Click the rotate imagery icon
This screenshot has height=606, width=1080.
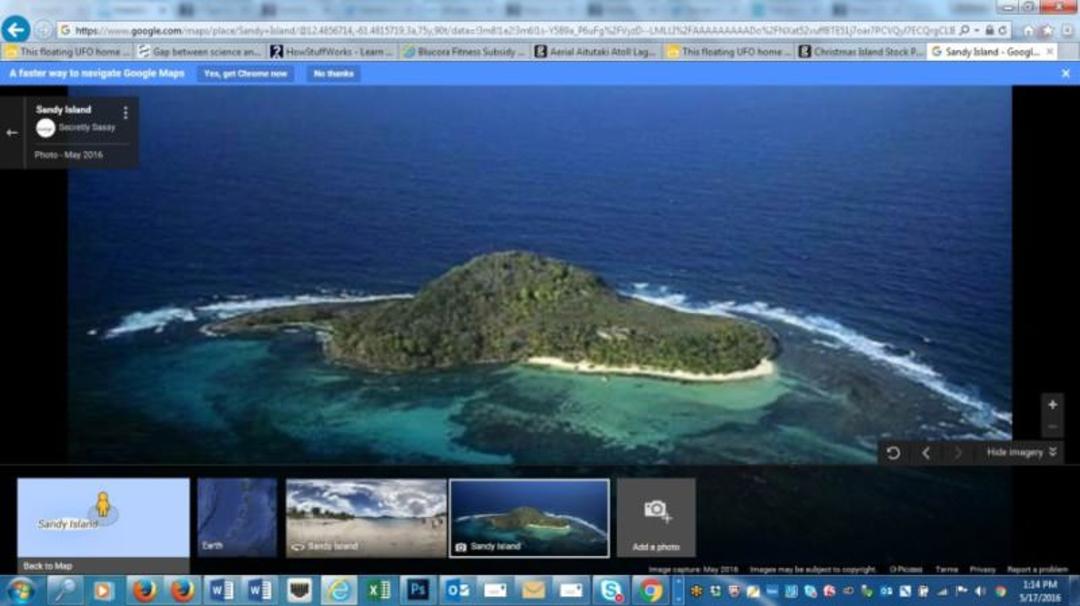pyautogui.click(x=893, y=452)
